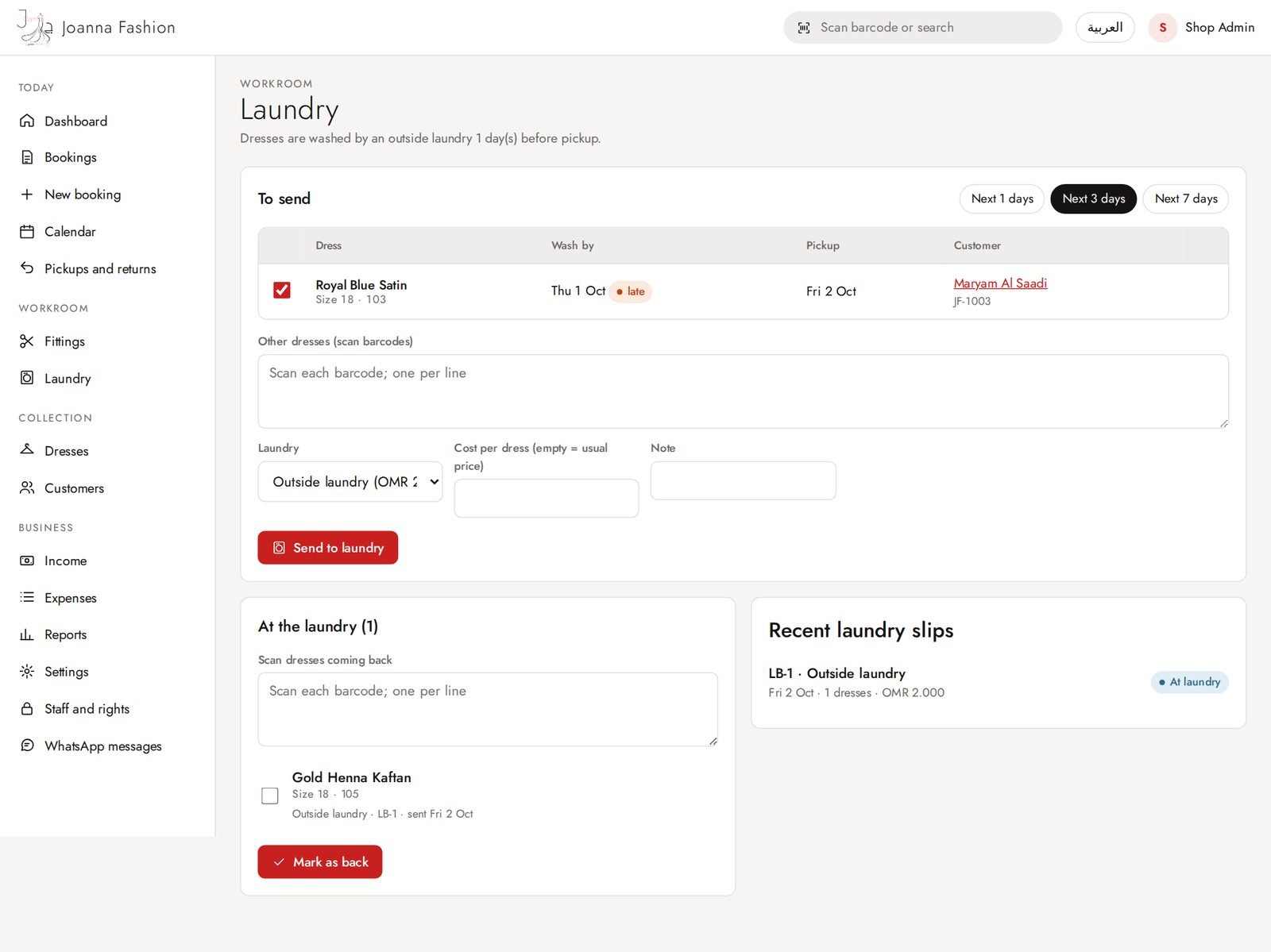Switch language with the العربية button
Image resolution: width=1271 pixels, height=952 pixels.
(x=1105, y=28)
